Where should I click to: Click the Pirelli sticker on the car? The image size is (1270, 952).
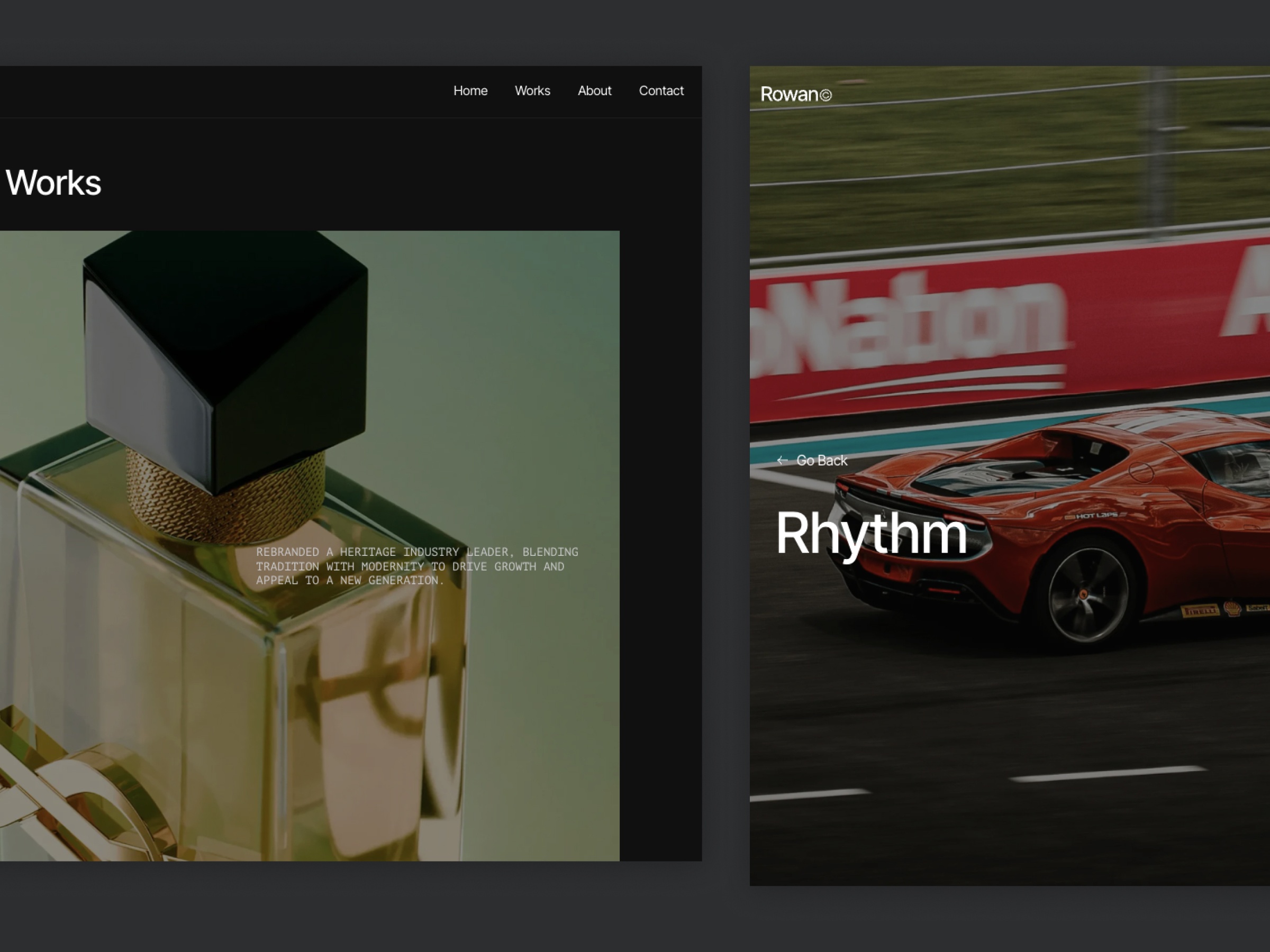pyautogui.click(x=1200, y=610)
